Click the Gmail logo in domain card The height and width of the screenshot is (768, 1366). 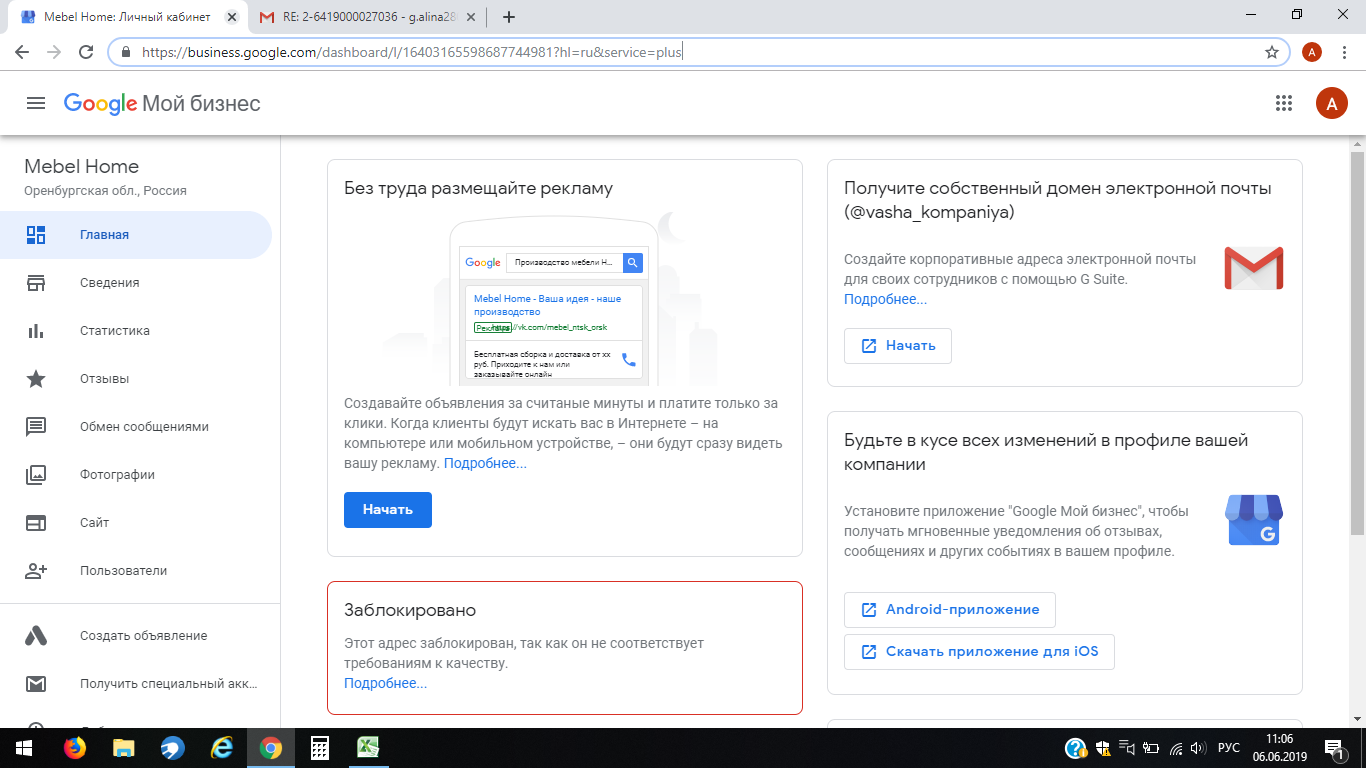(1253, 269)
